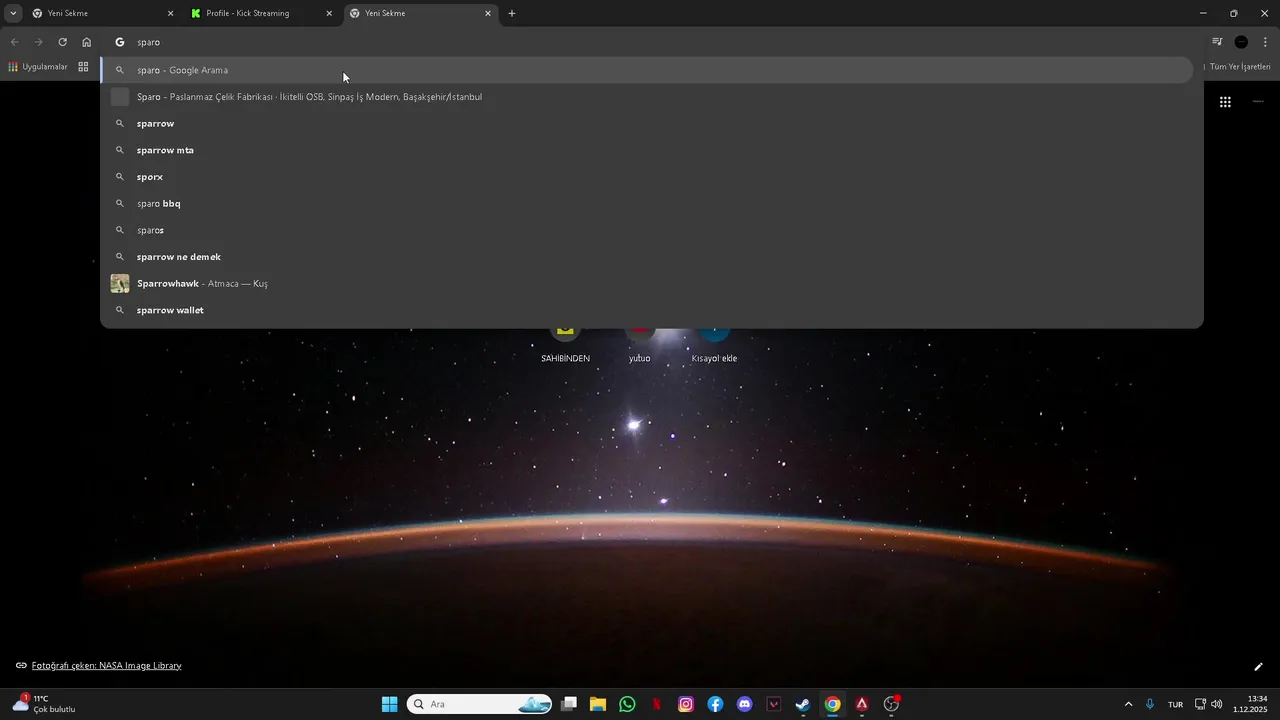
Task: Open the tab search dropdown arrow
Action: point(13,13)
